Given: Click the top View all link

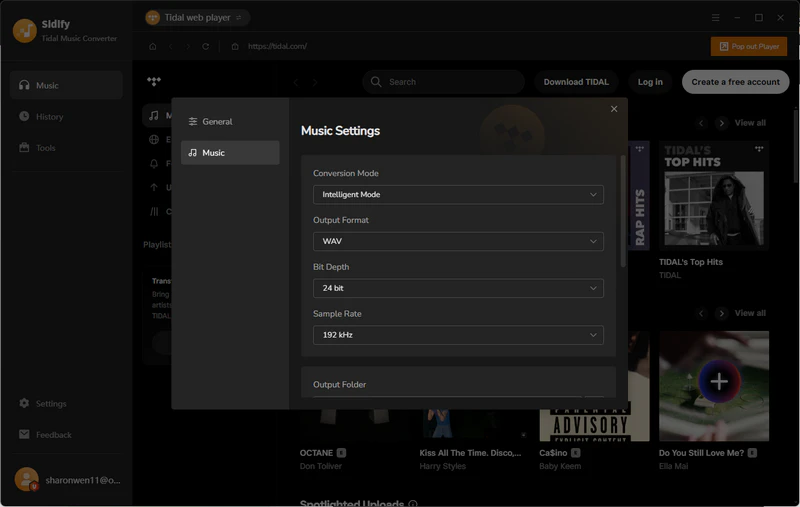Looking at the screenshot, I should (x=750, y=123).
